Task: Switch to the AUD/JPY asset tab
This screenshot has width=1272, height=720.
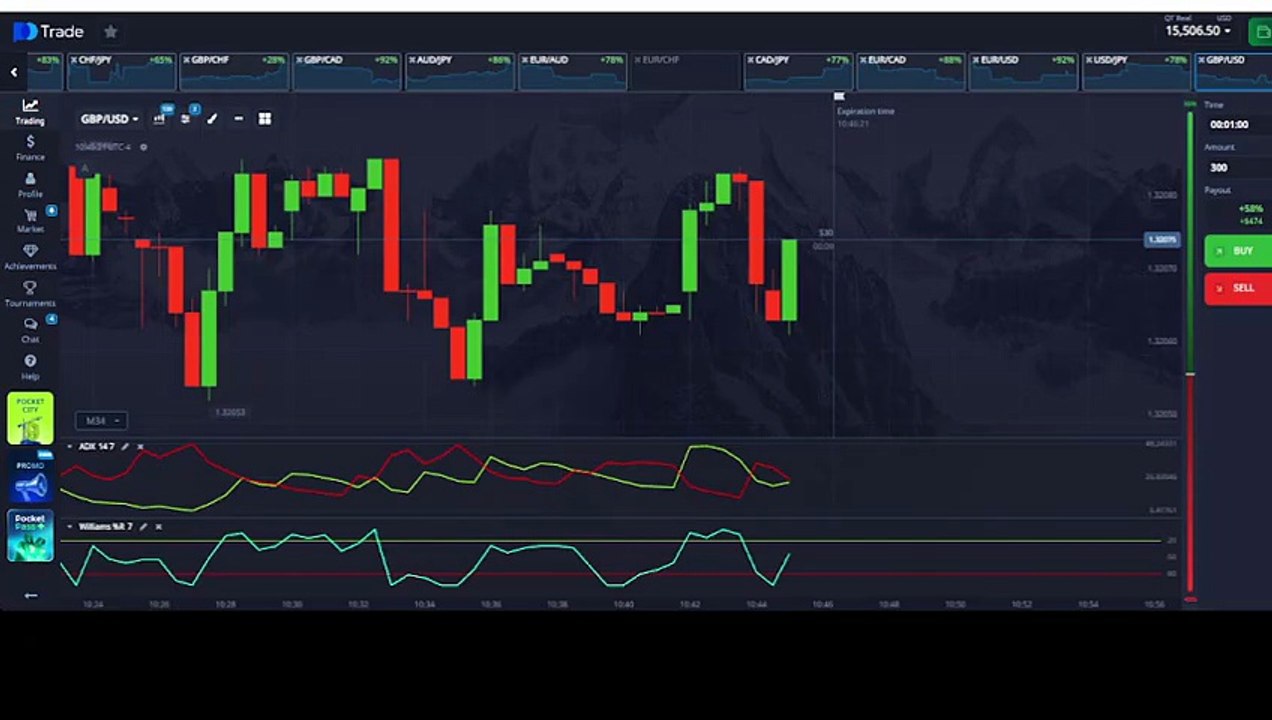Action: coord(460,71)
